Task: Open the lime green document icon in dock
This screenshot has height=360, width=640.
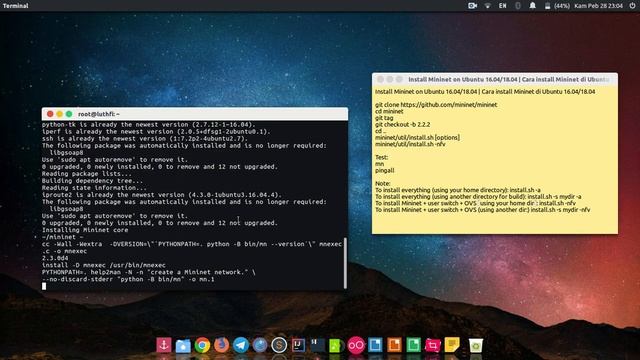Action: point(336,345)
